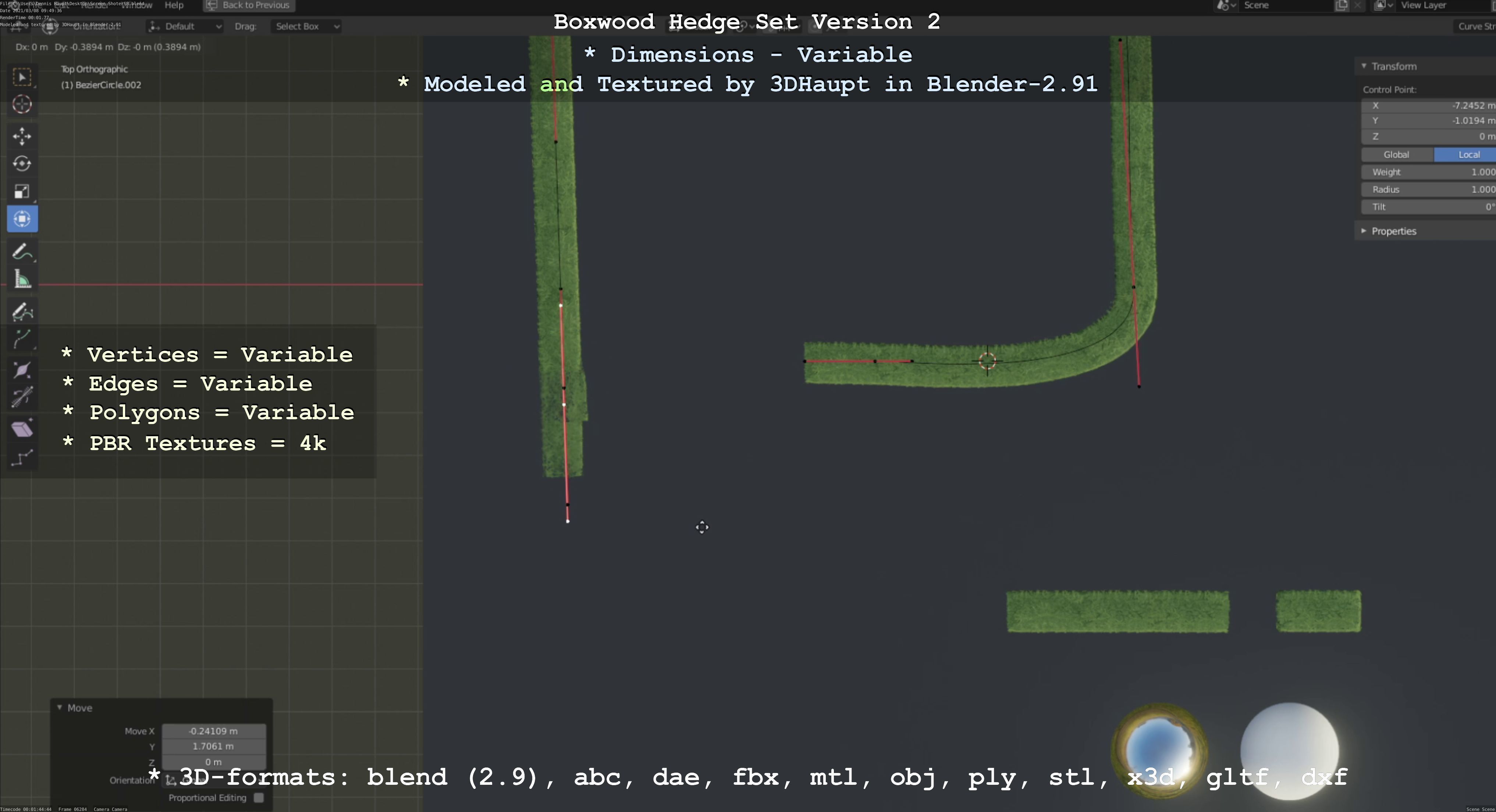The width and height of the screenshot is (1496, 812).
Task: Open the Help menu
Action: (174, 5)
